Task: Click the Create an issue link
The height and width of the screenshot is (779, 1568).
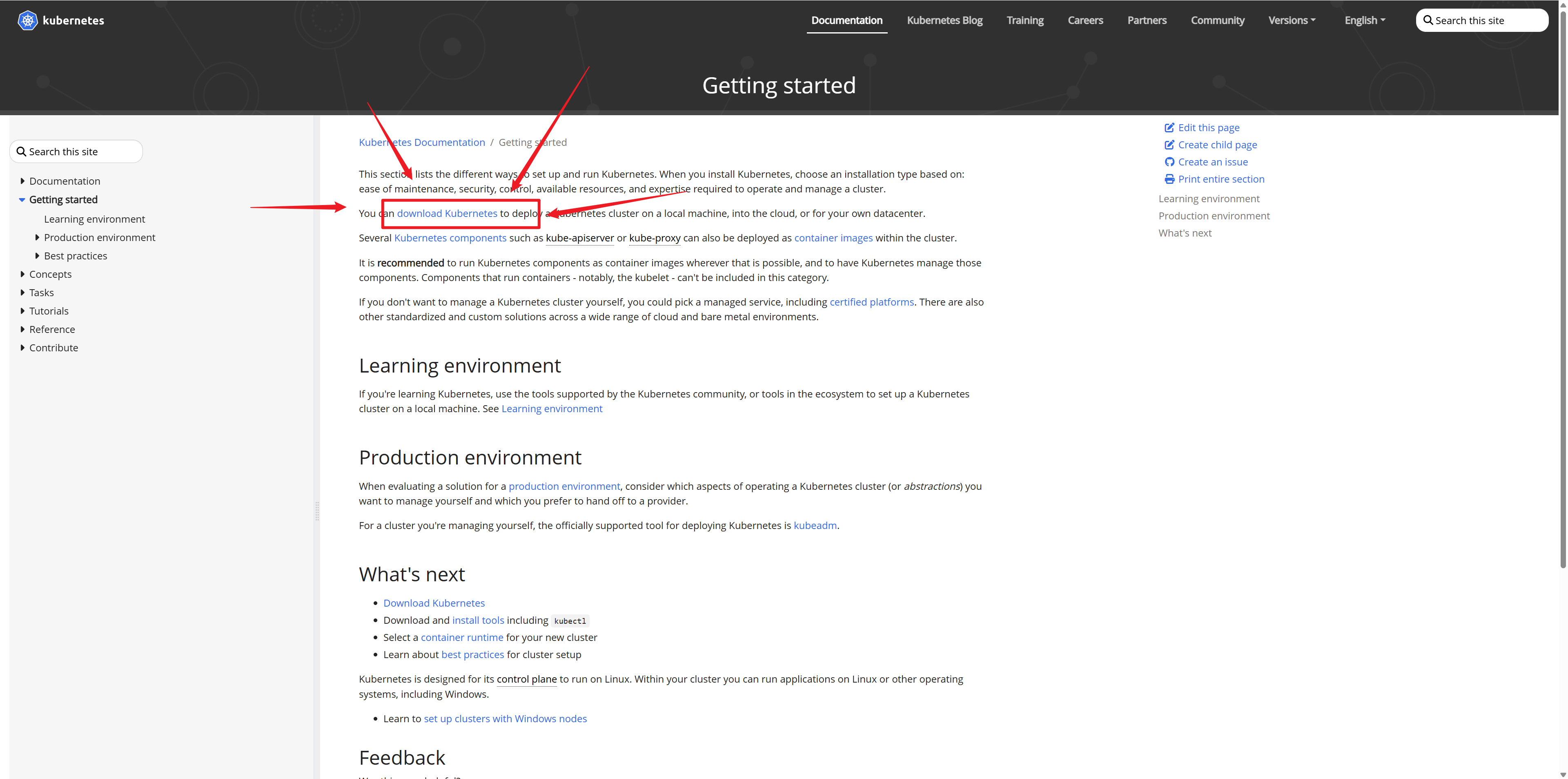Action: [1212, 161]
